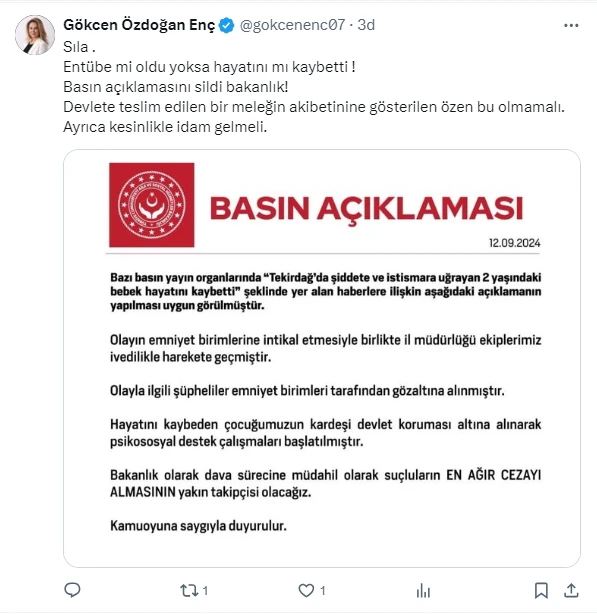
Task: Open the @gokcenenc07 handle link
Action: pos(292,25)
